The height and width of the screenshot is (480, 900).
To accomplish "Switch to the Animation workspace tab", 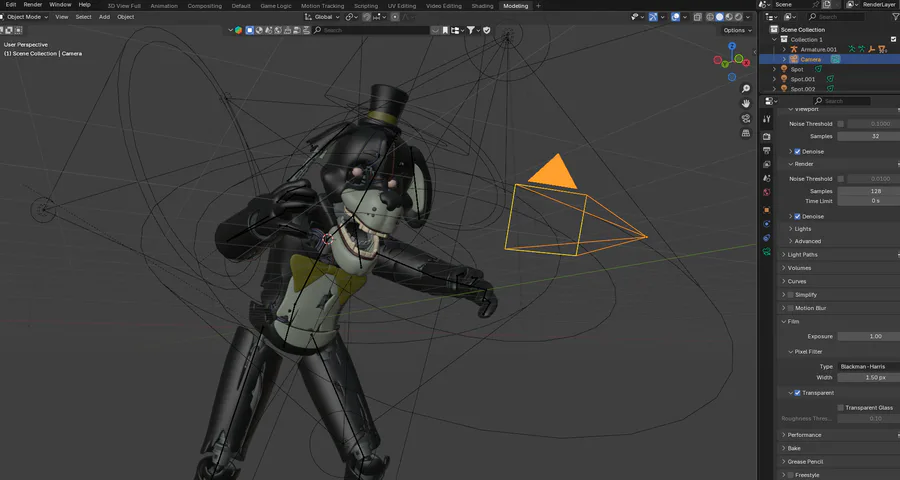I will (164, 6).
